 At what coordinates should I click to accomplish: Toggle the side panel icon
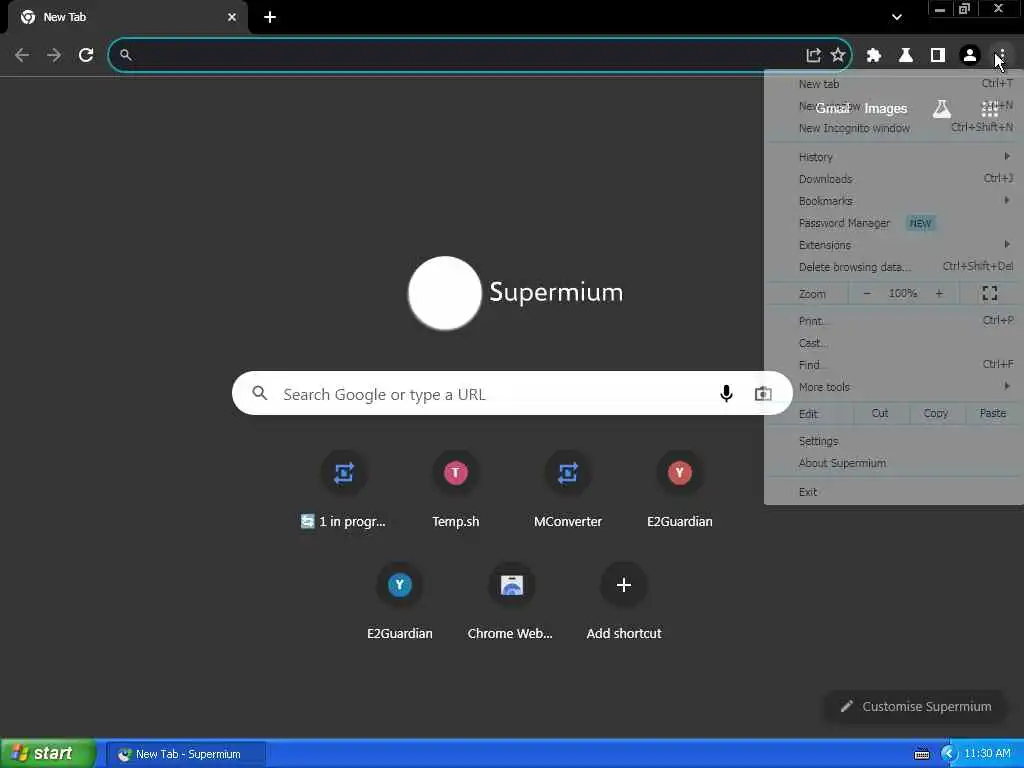click(x=938, y=56)
